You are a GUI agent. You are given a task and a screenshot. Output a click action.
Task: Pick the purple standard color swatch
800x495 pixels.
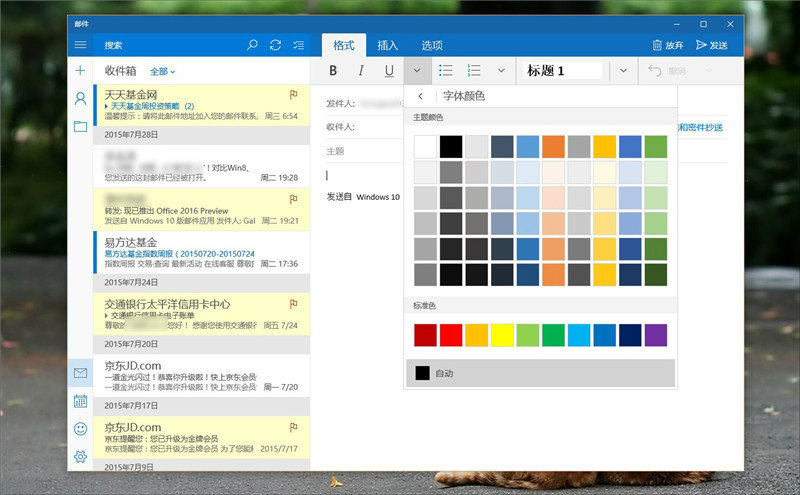pyautogui.click(x=655, y=335)
